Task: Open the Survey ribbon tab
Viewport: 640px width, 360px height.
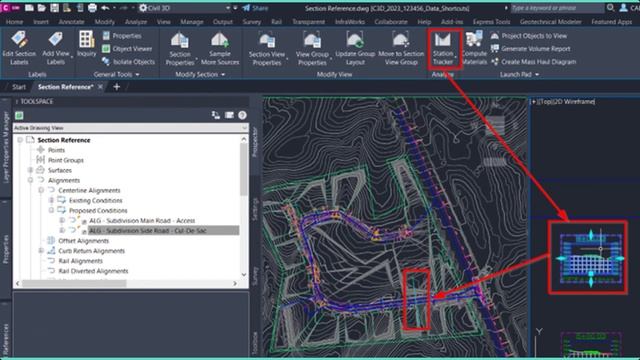Action: point(252,22)
